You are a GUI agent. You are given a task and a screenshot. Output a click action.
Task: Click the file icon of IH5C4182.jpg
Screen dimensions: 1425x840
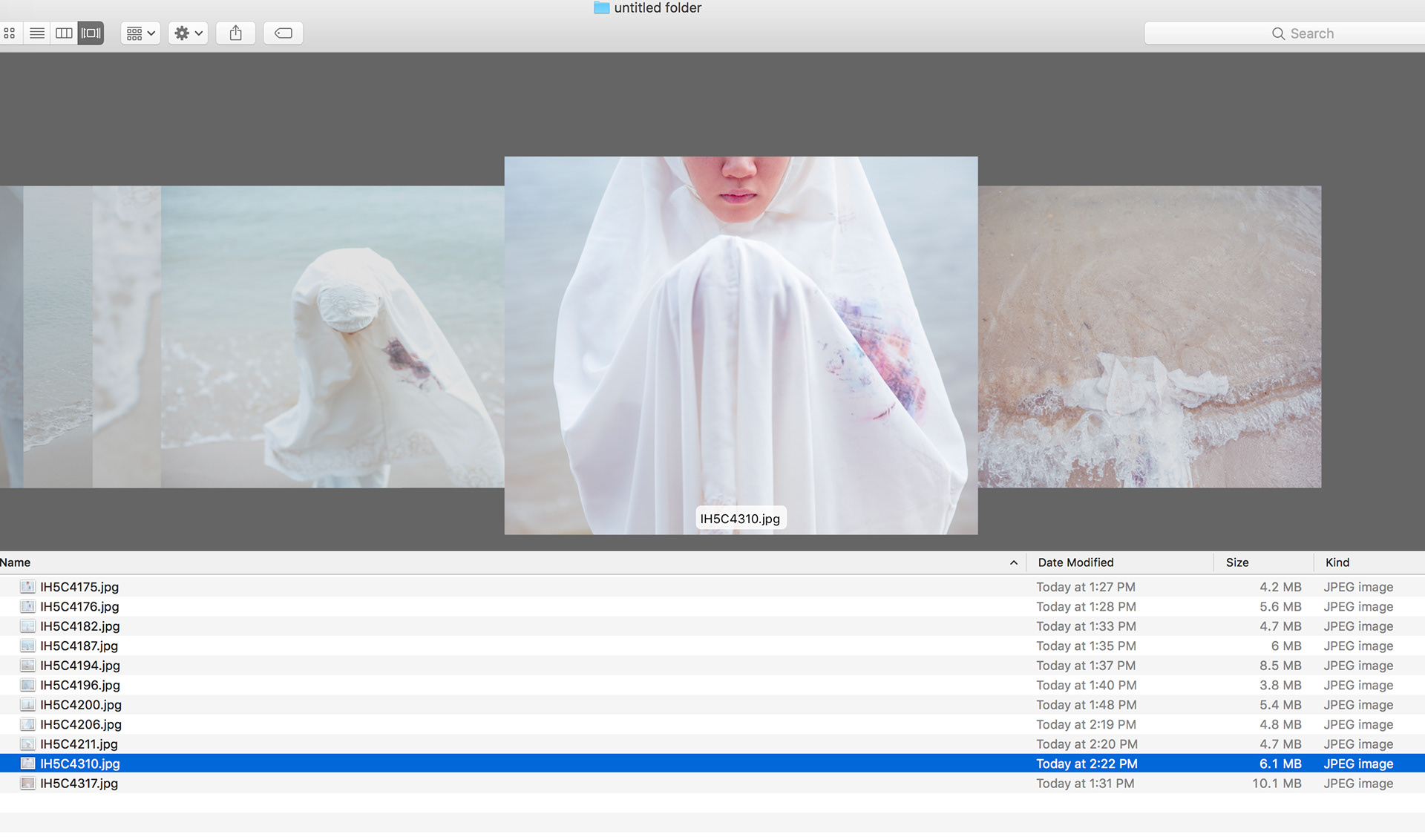[x=27, y=626]
